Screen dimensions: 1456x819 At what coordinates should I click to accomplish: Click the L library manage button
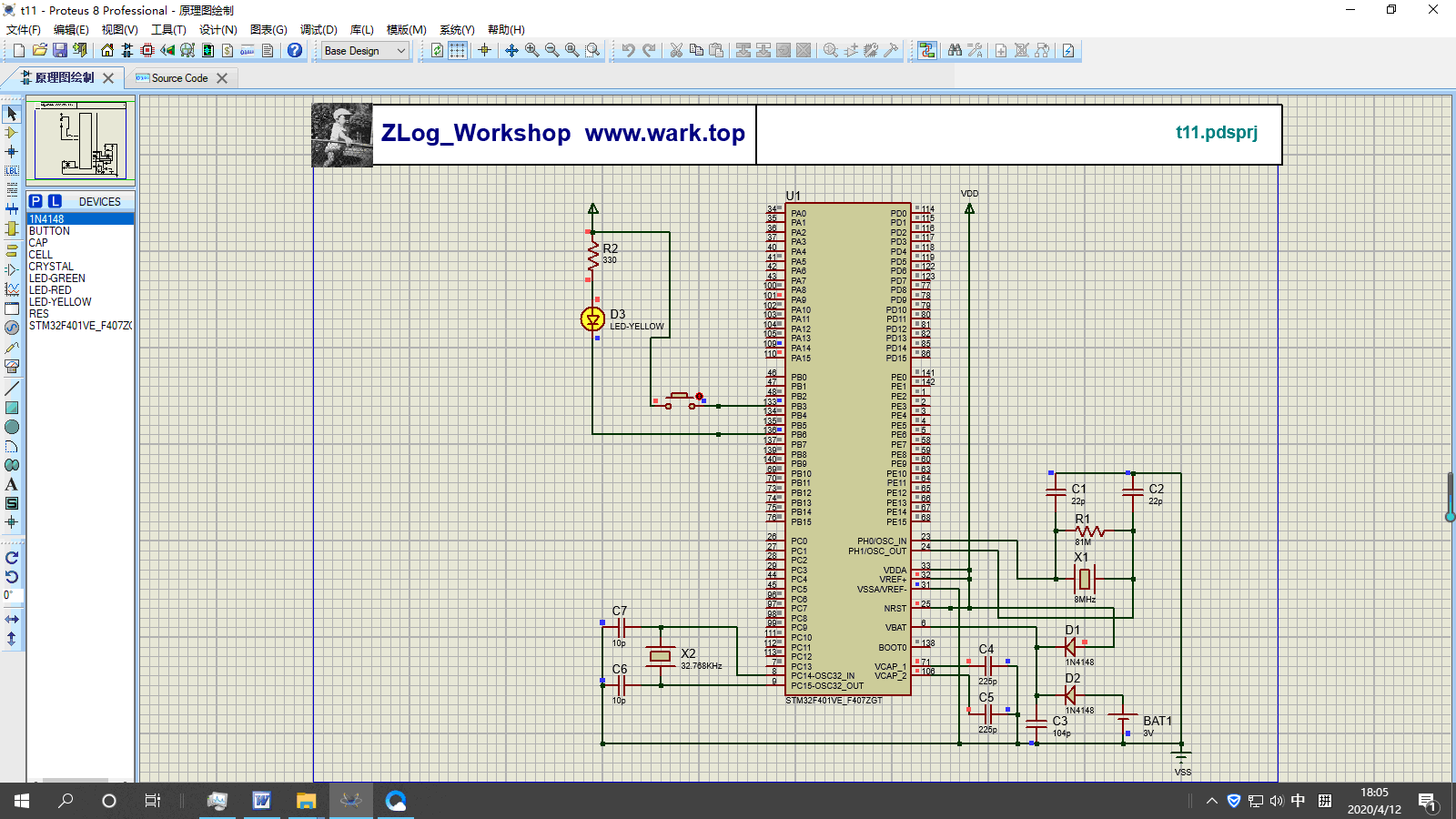tap(55, 201)
